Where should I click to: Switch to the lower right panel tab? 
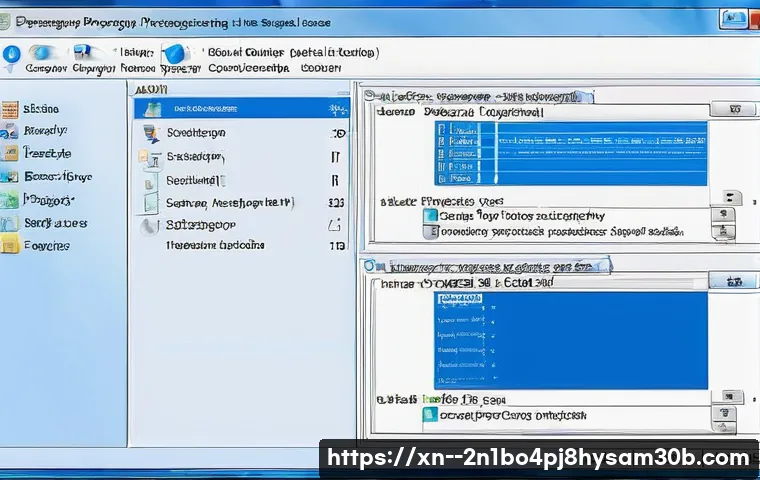487,266
